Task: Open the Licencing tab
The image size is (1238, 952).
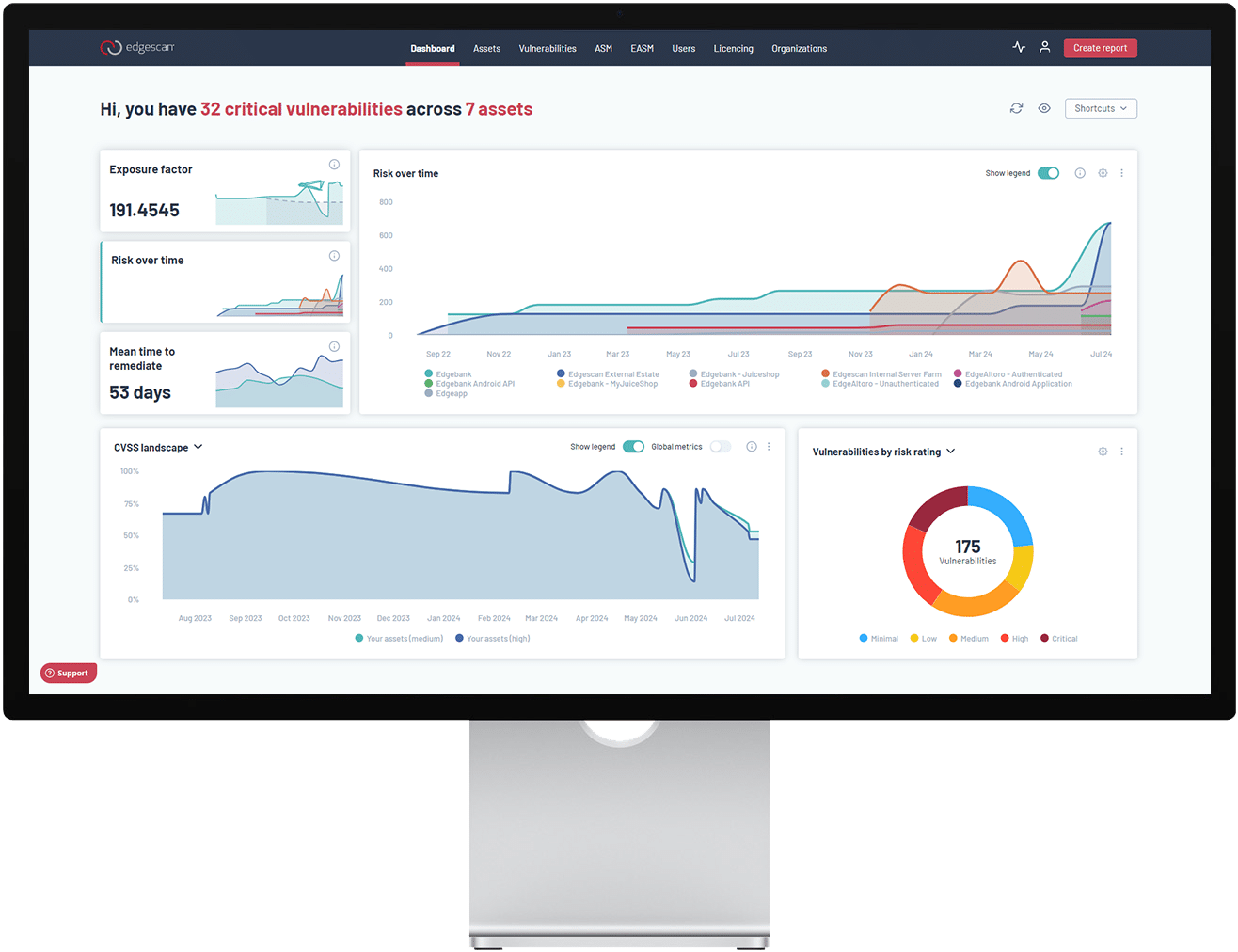Action: click(734, 49)
